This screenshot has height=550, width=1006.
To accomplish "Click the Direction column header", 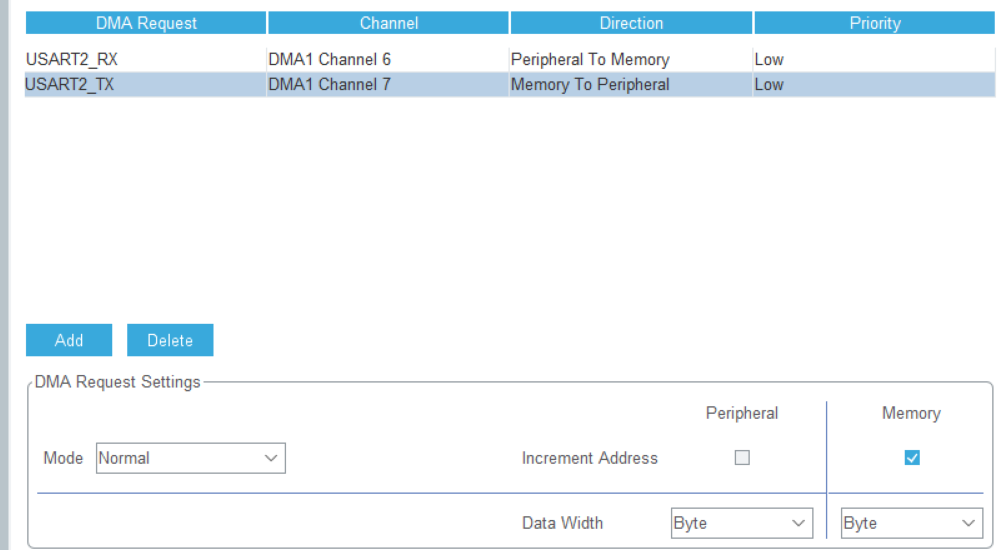I will pyautogui.click(x=631, y=23).
